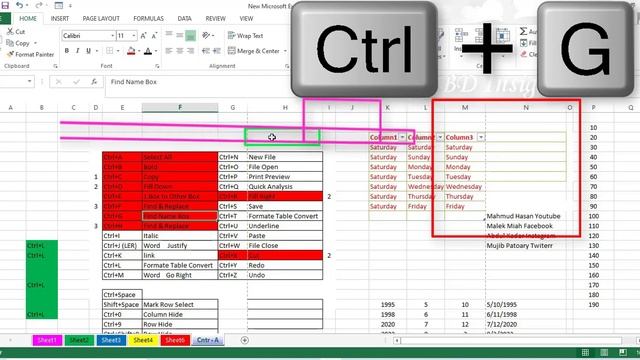Increase font size with the larger A icon

coord(143,36)
